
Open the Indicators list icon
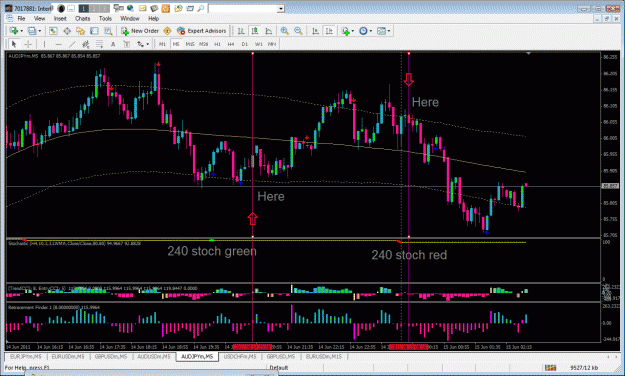pyautogui.click(x=345, y=31)
